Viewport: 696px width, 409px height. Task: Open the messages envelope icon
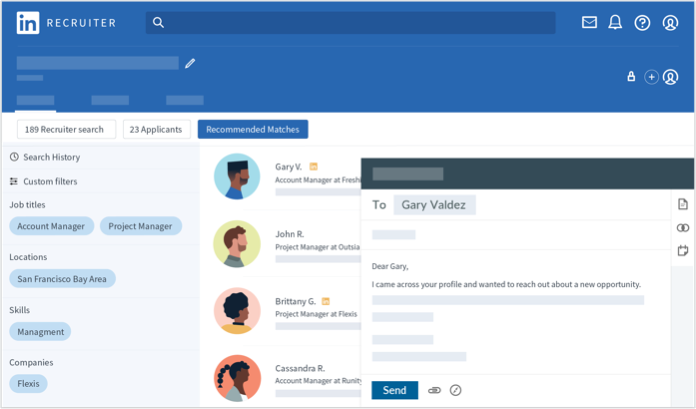(x=589, y=22)
